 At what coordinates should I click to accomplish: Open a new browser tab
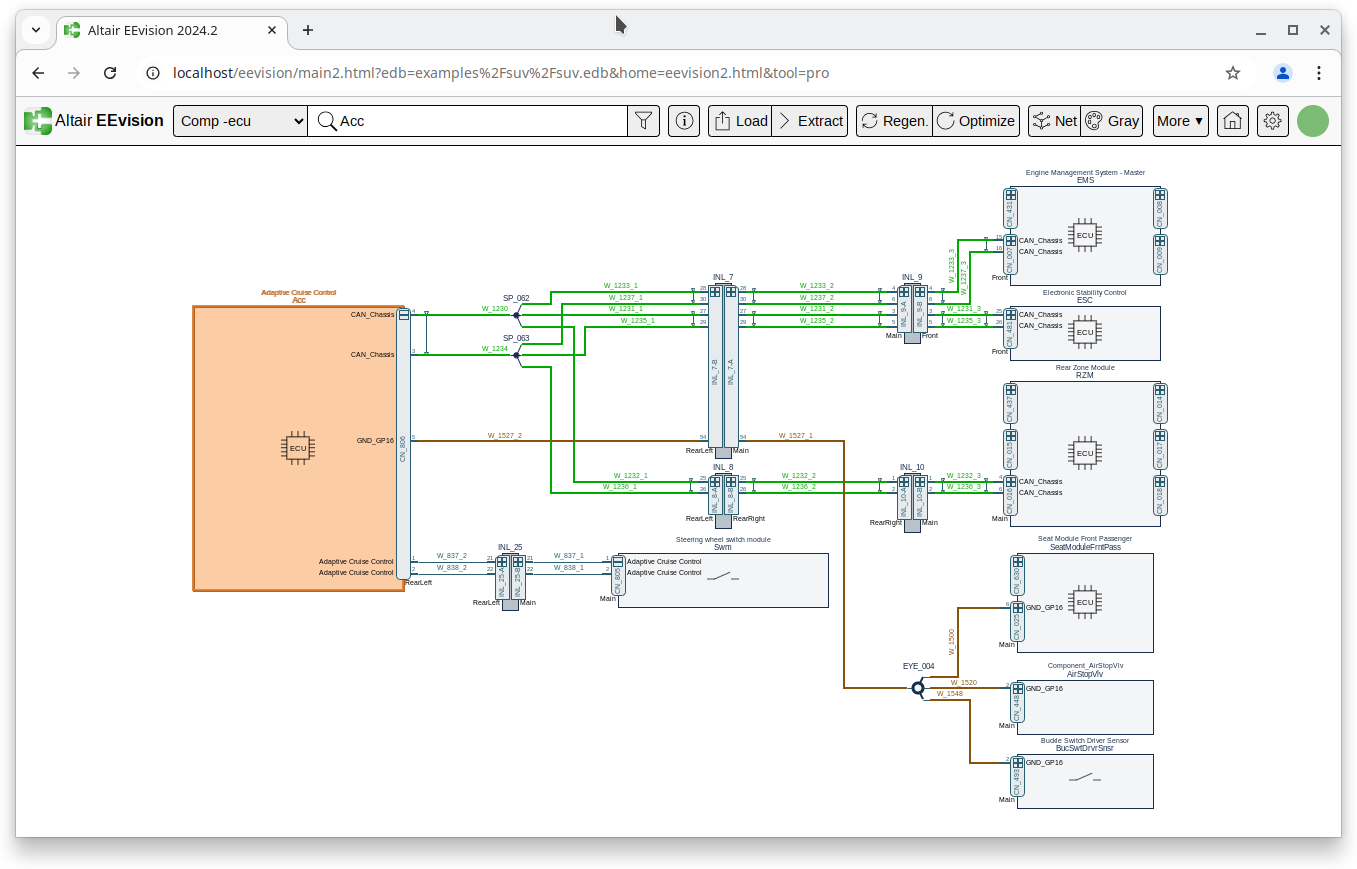tap(308, 30)
